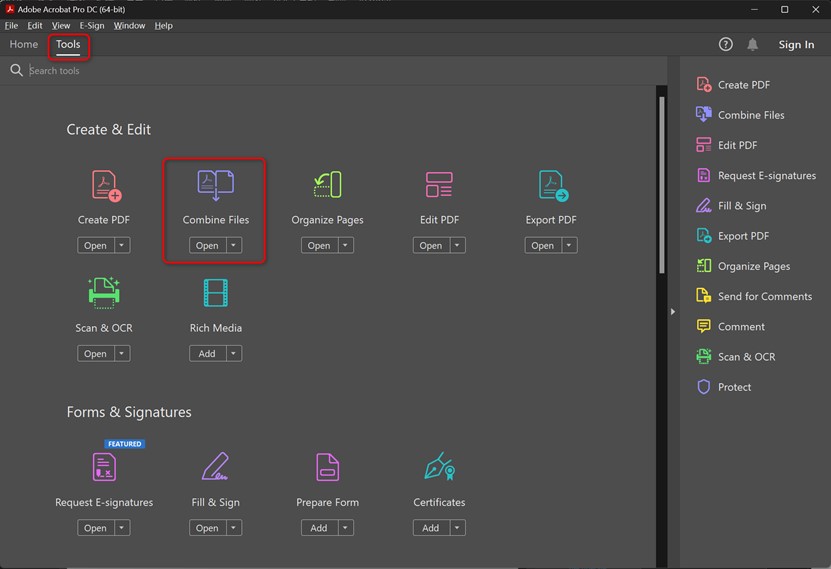Click Open button under Scan & OCR
Image resolution: width=831 pixels, height=569 pixels.
(x=96, y=353)
